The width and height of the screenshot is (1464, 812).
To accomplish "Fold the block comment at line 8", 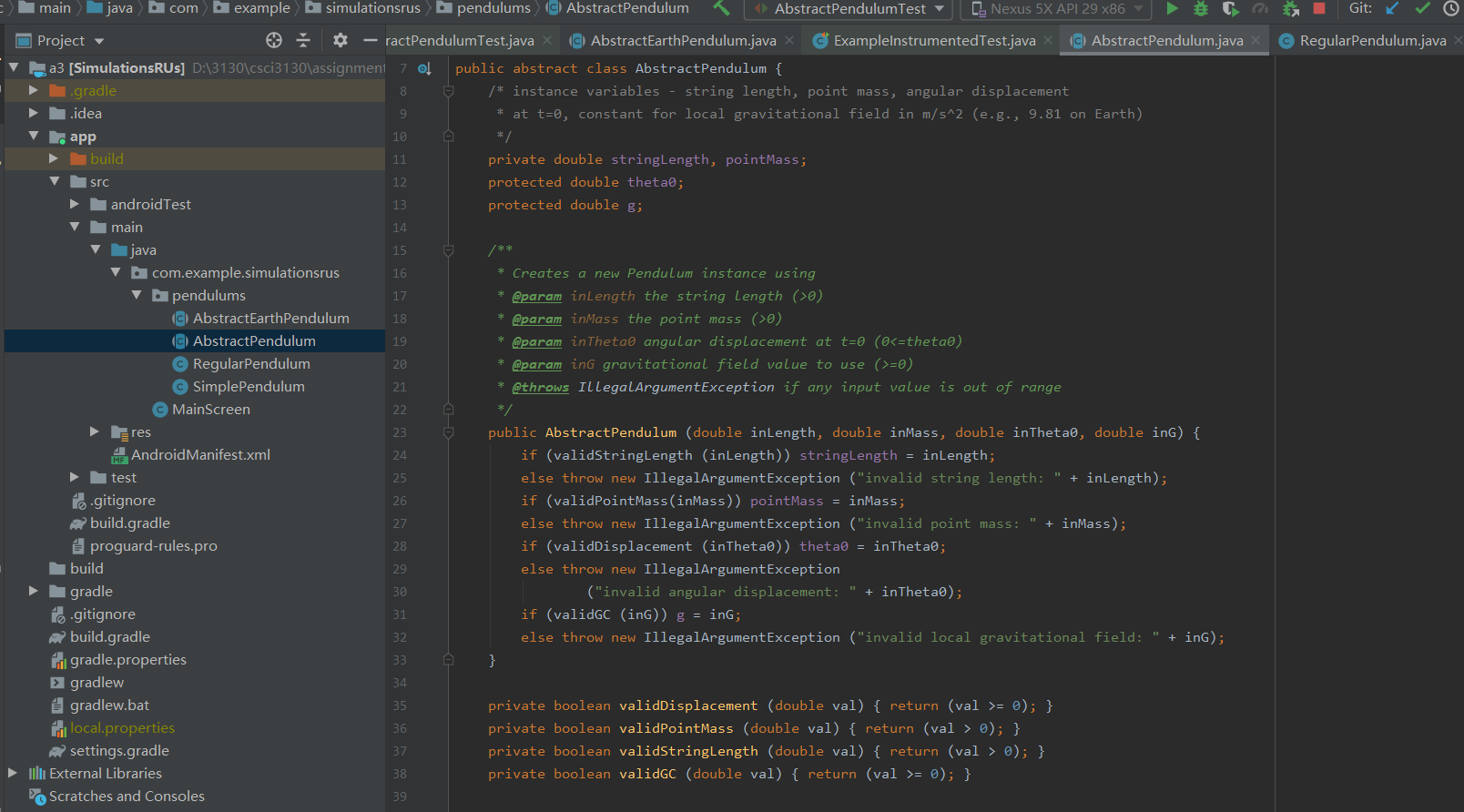I will (448, 91).
